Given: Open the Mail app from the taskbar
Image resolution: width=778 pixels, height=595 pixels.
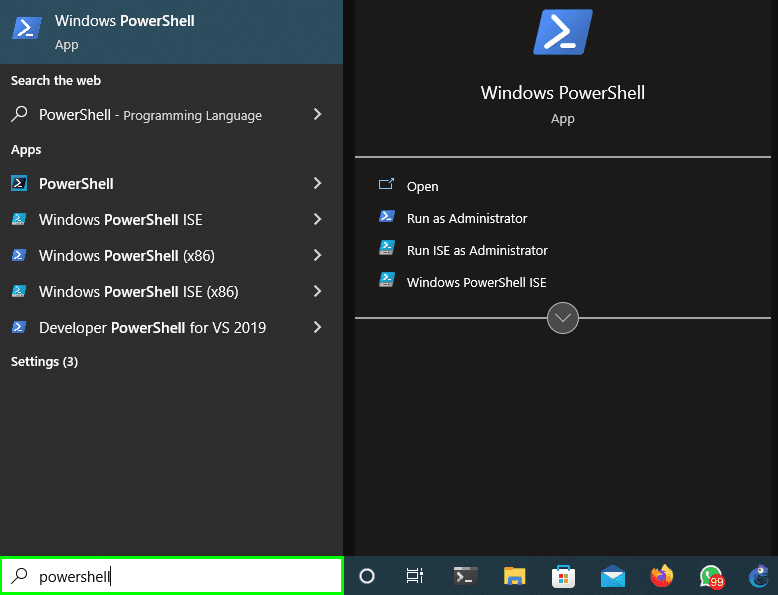Looking at the screenshot, I should 613,576.
